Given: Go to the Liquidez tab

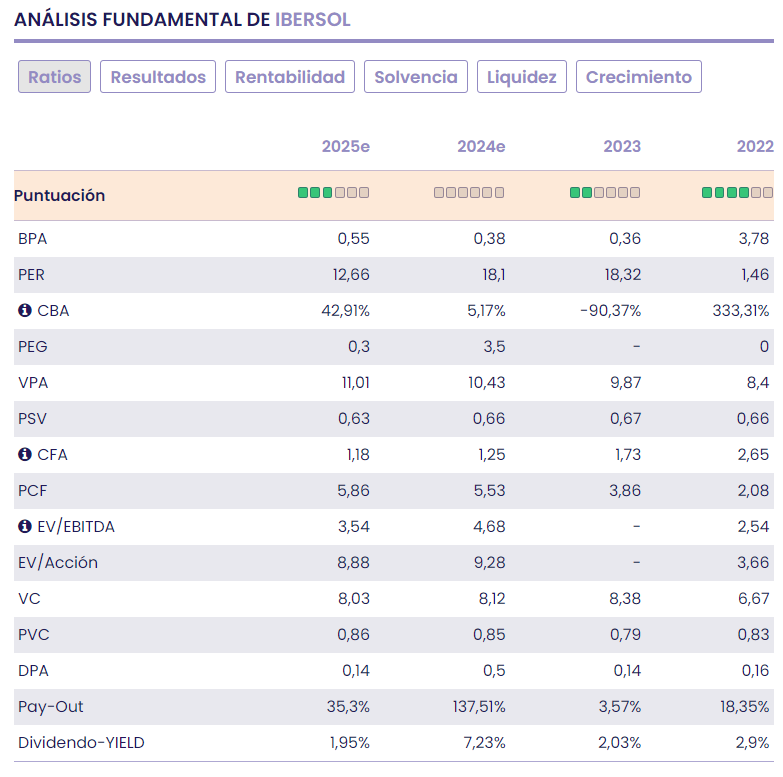Looking at the screenshot, I should click(522, 77).
